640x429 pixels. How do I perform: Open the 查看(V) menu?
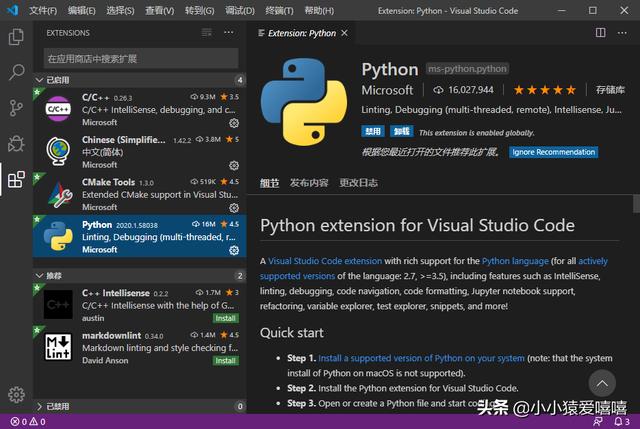point(160,11)
